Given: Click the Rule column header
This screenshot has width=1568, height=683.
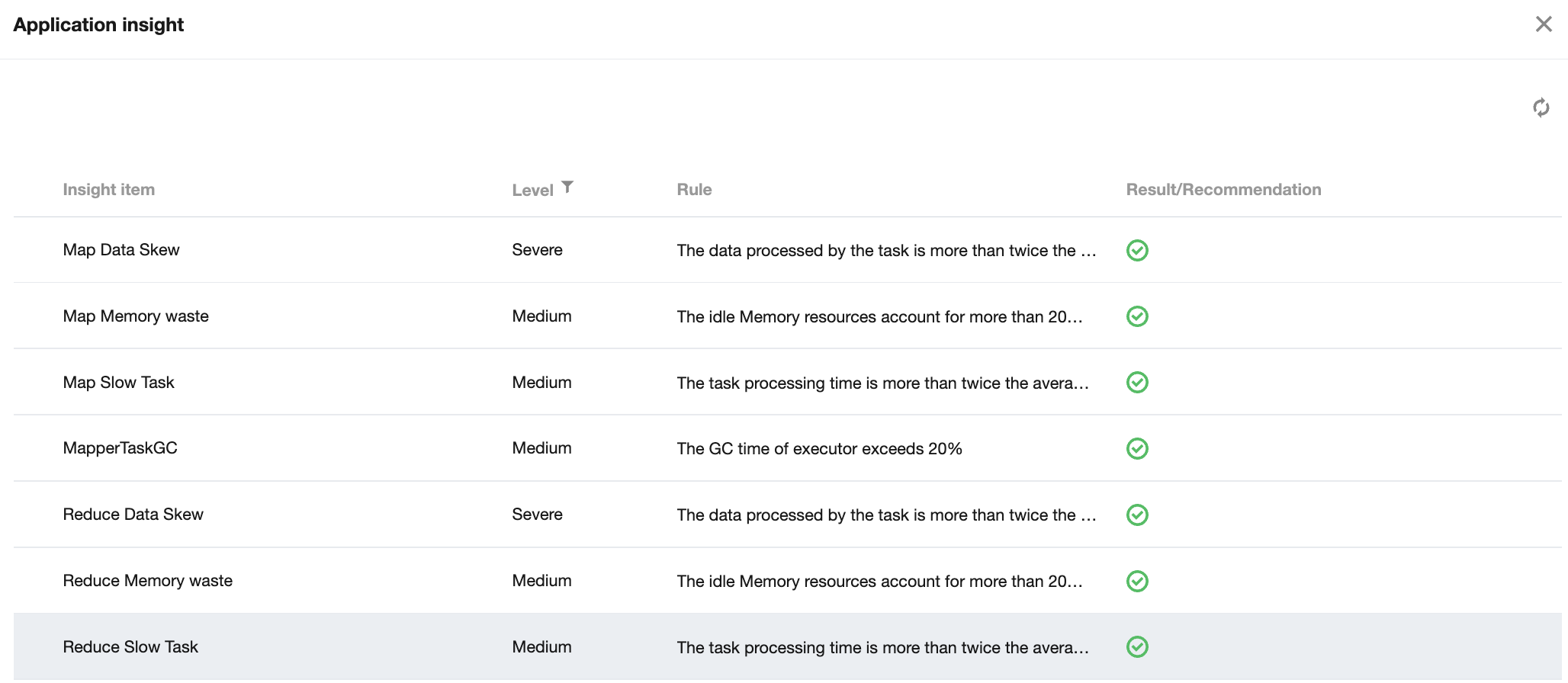Looking at the screenshot, I should (x=694, y=190).
